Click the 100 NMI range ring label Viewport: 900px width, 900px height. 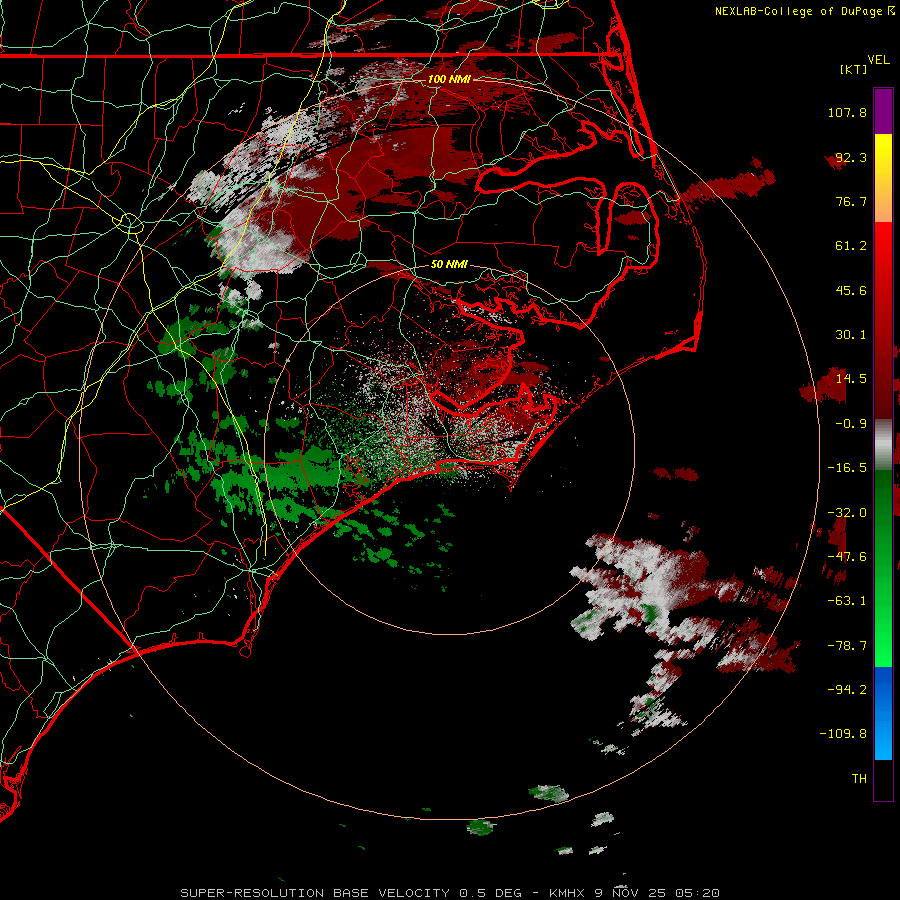(449, 79)
